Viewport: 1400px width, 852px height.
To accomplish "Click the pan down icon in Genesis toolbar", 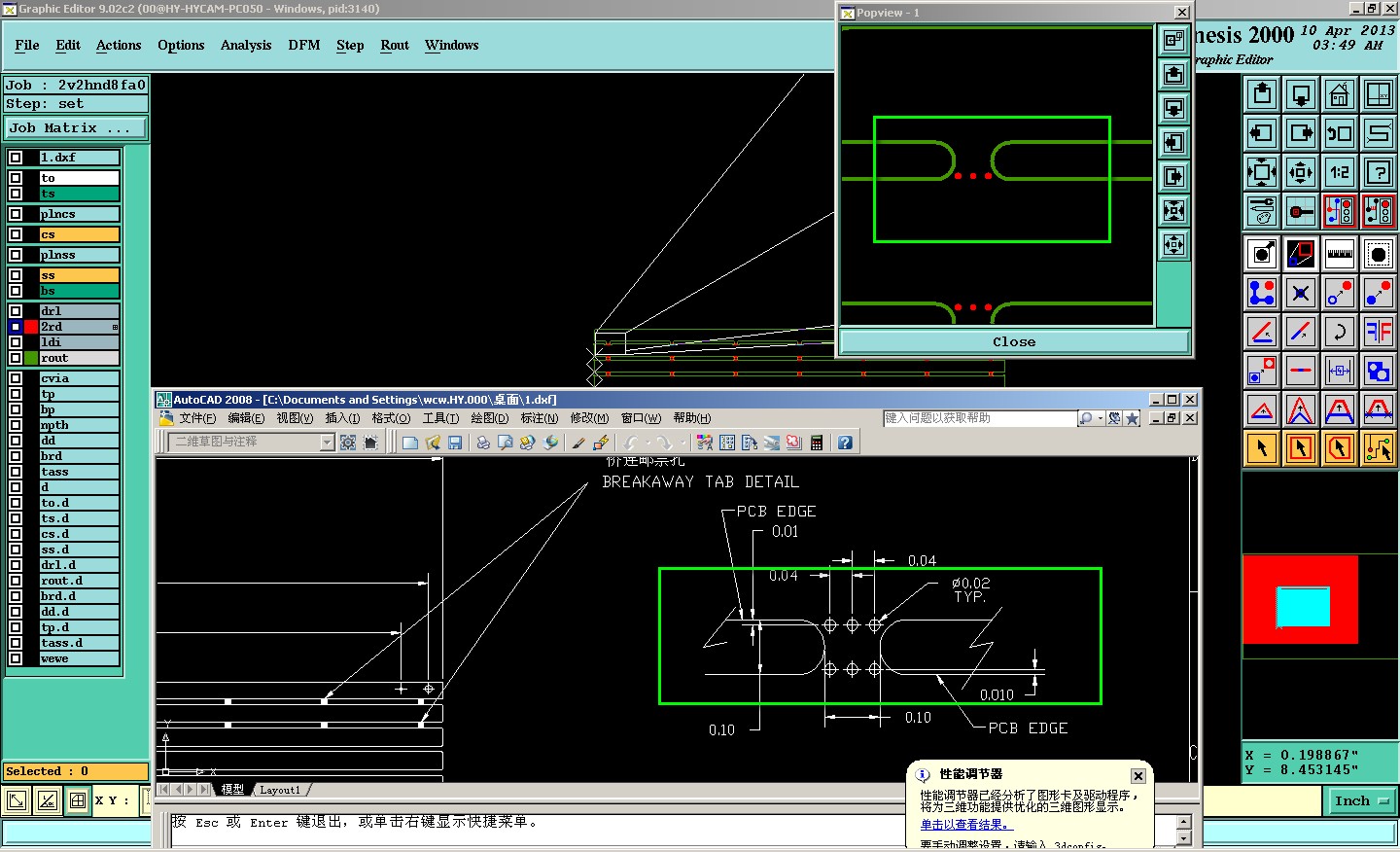I will tap(1301, 94).
